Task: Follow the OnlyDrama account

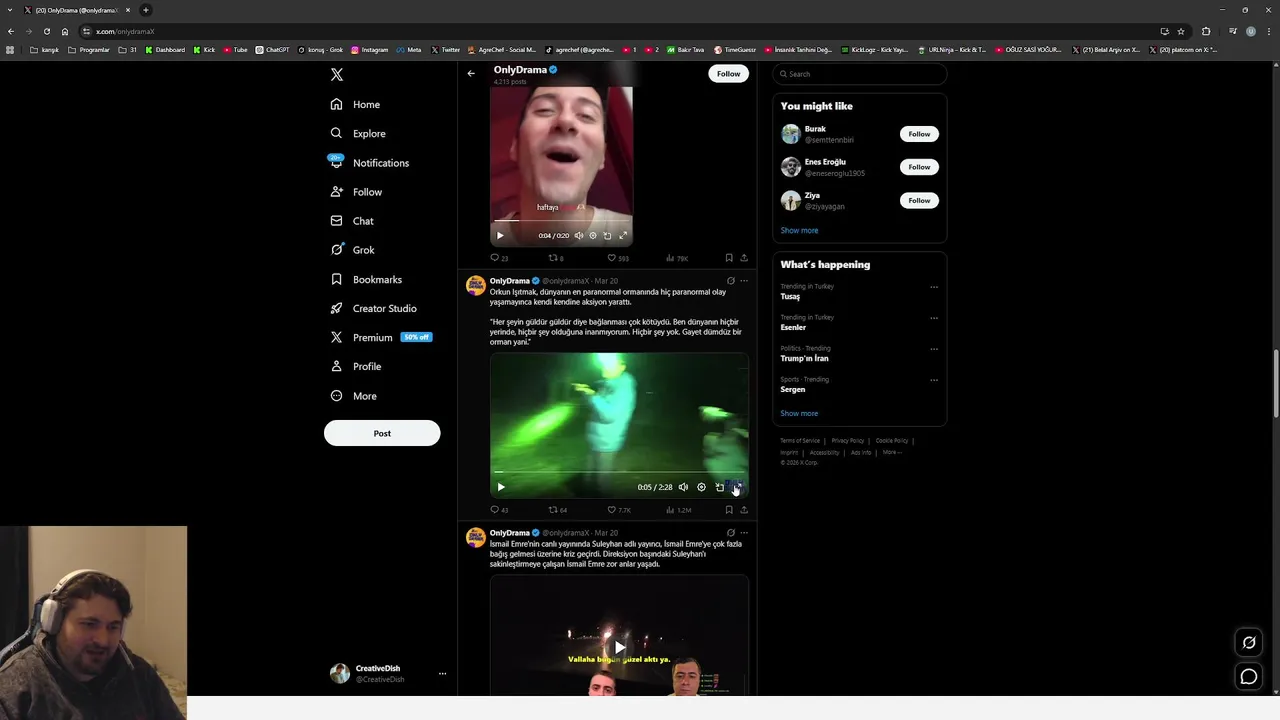Action: click(728, 73)
